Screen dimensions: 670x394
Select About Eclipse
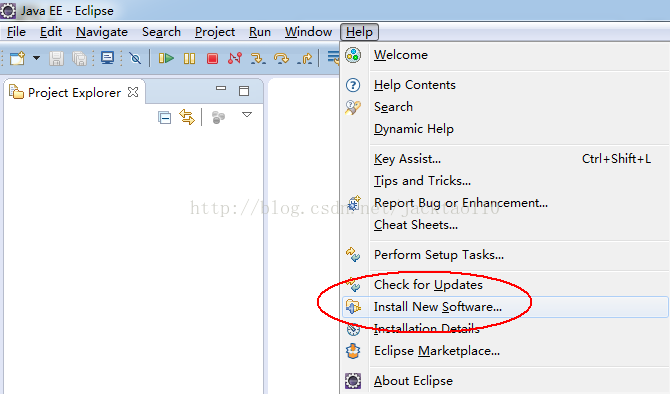coord(505,381)
